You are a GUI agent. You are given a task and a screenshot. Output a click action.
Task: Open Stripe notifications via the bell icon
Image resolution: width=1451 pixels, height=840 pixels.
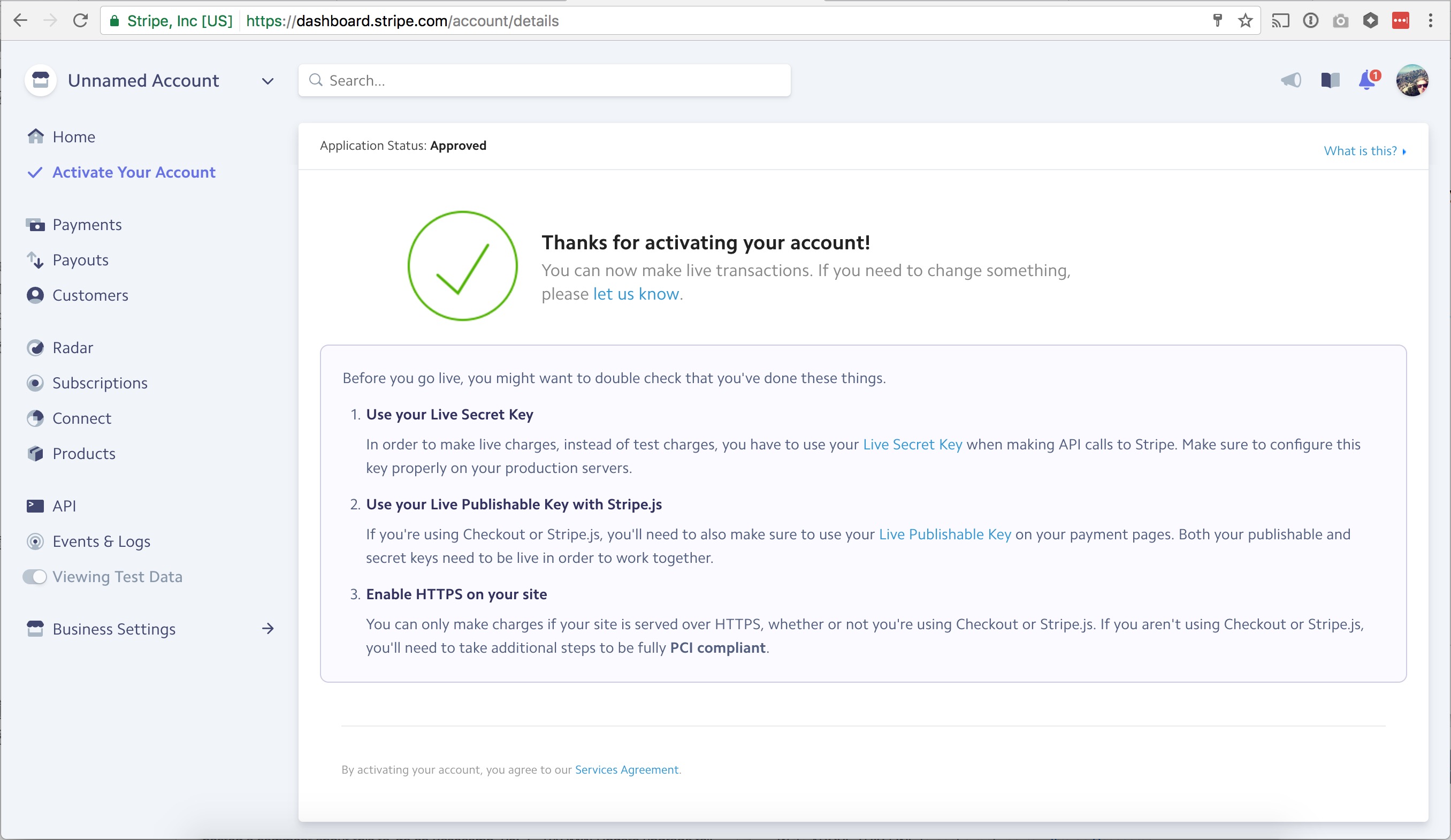click(1367, 81)
